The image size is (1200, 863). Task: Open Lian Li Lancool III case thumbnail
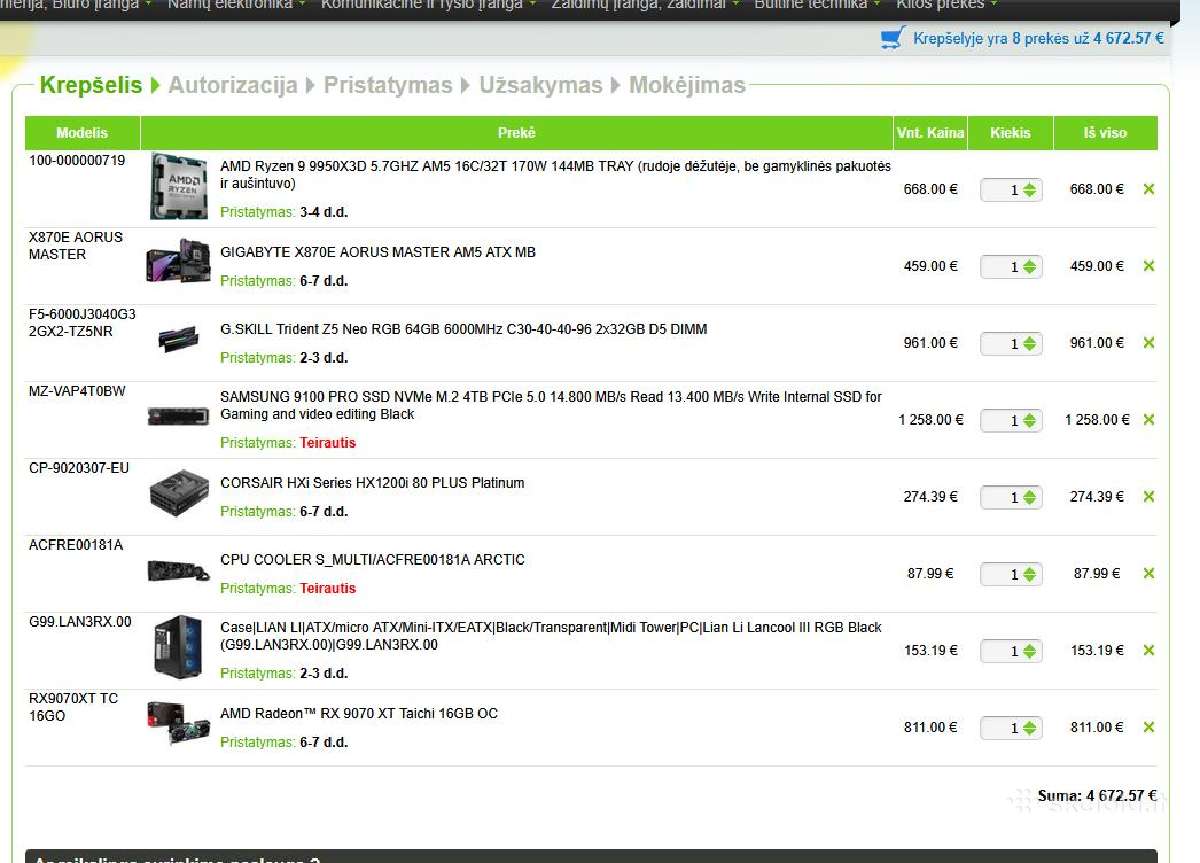coord(179,647)
